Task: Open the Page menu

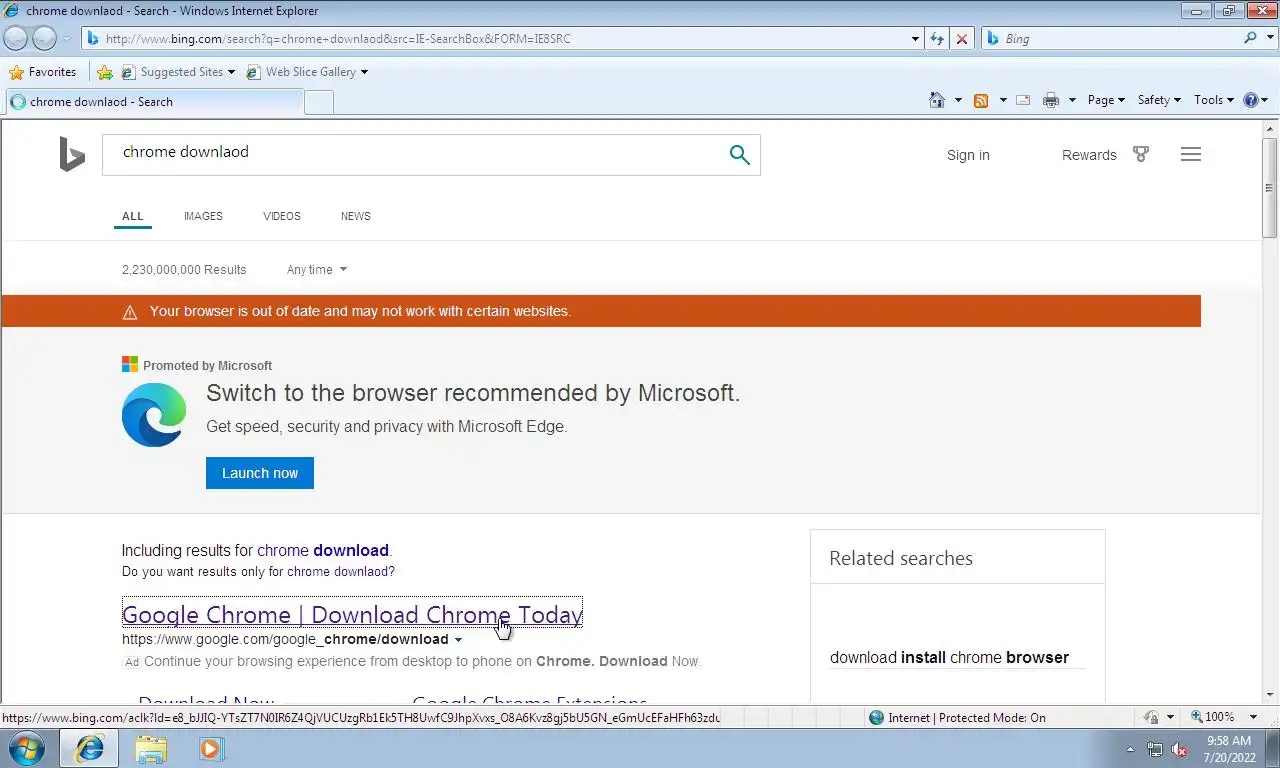Action: click(1106, 100)
